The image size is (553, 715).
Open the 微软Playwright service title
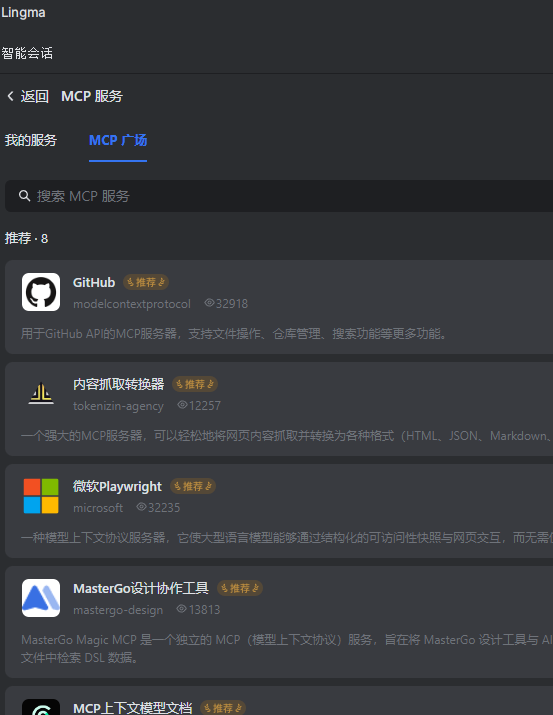point(117,487)
